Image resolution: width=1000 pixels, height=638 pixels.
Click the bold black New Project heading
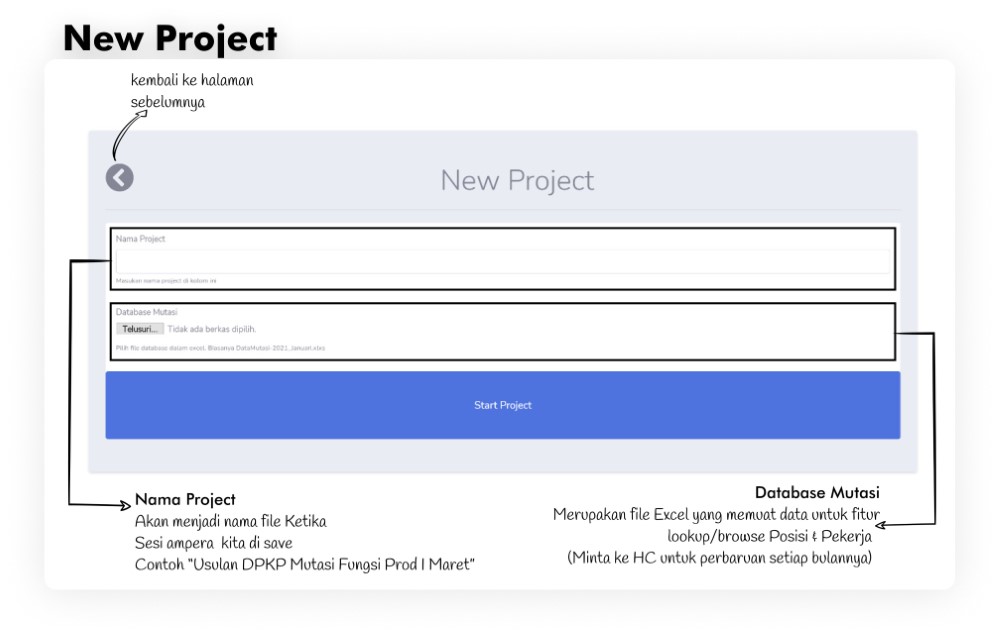(170, 38)
